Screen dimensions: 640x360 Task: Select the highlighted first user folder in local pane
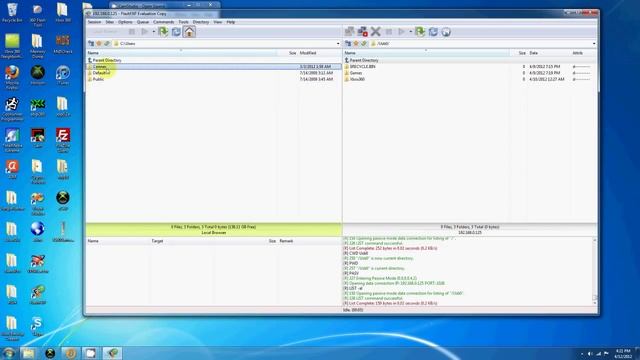[x=214, y=67]
